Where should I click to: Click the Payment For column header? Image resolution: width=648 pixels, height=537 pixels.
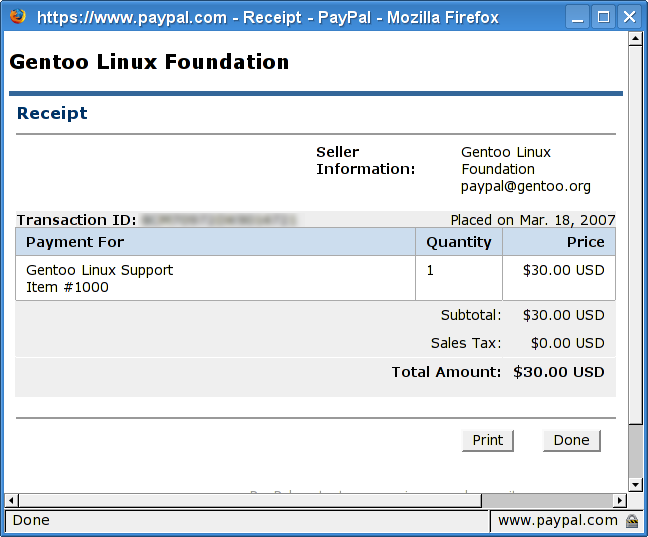pos(75,242)
